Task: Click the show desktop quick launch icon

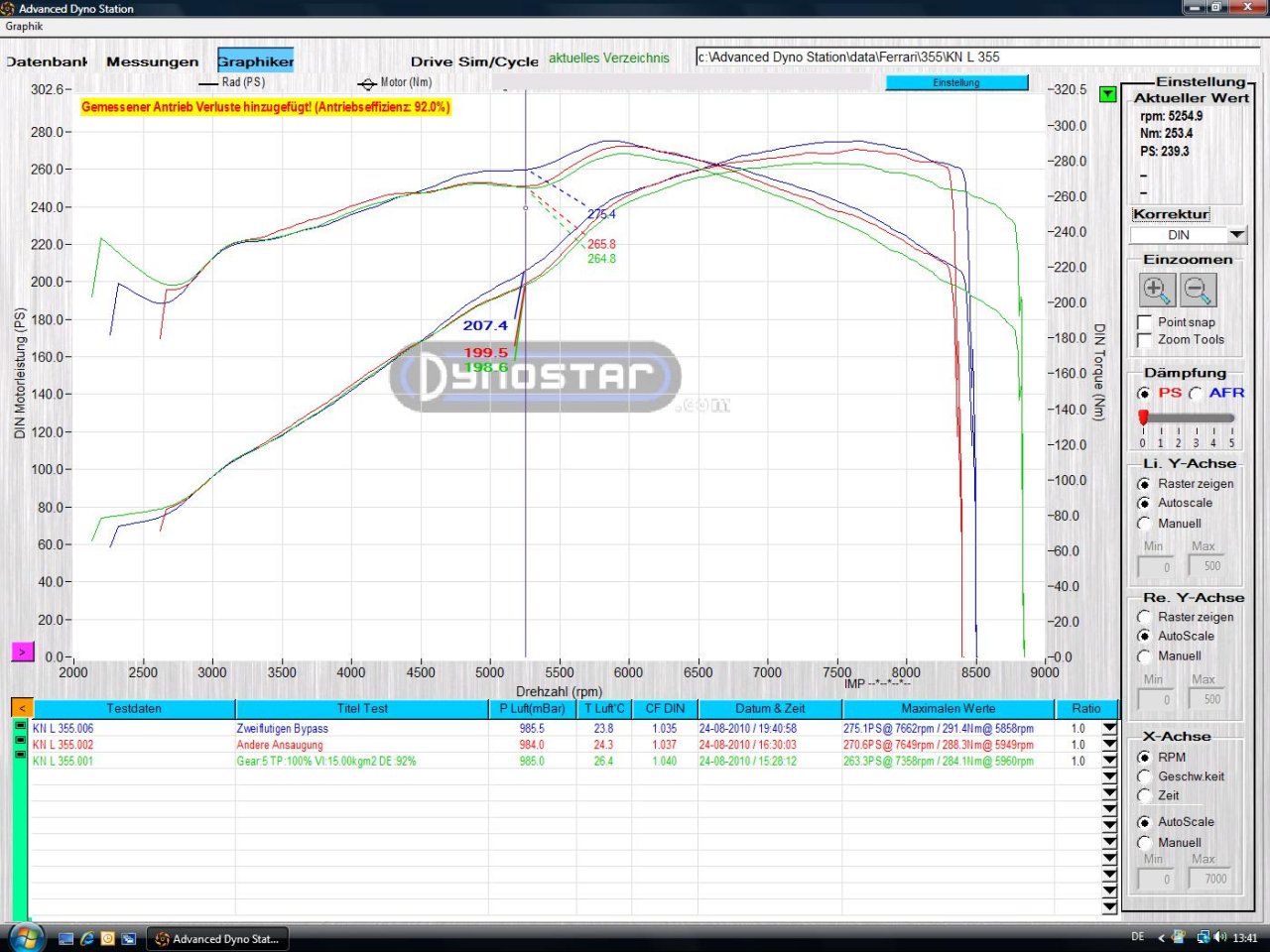Action: pyautogui.click(x=66, y=938)
